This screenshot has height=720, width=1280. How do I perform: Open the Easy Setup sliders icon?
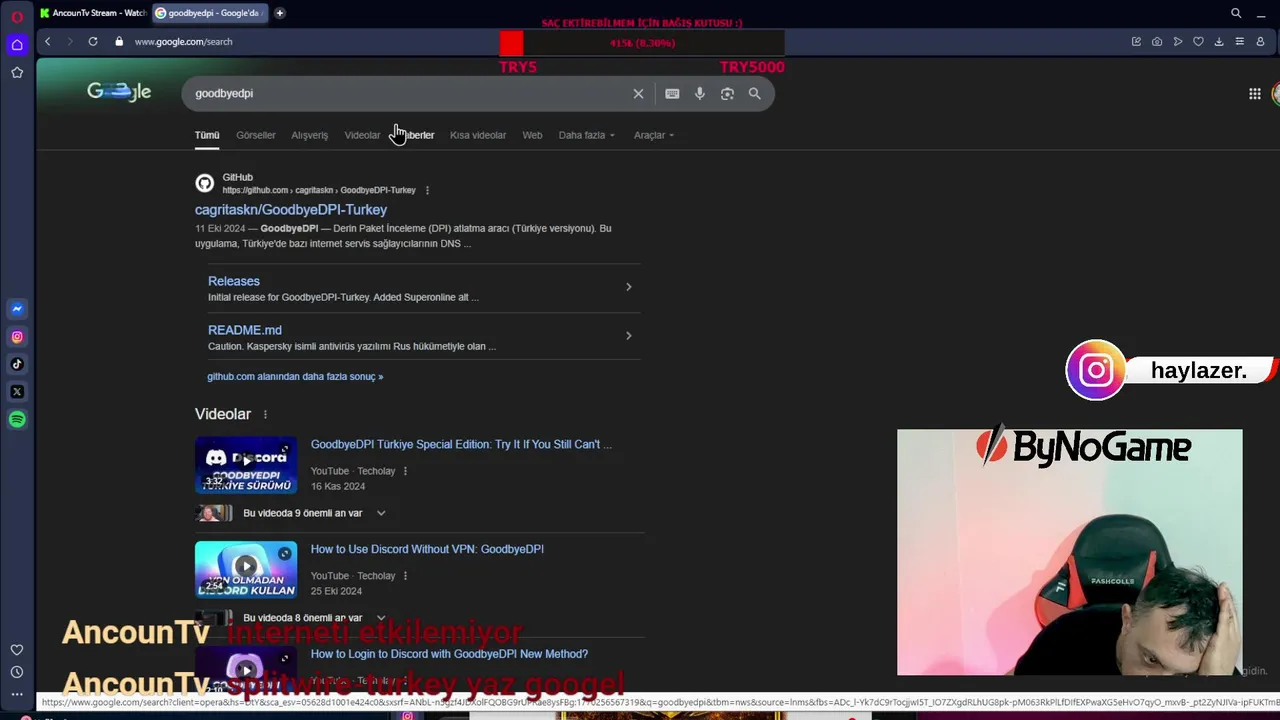click(x=1239, y=42)
